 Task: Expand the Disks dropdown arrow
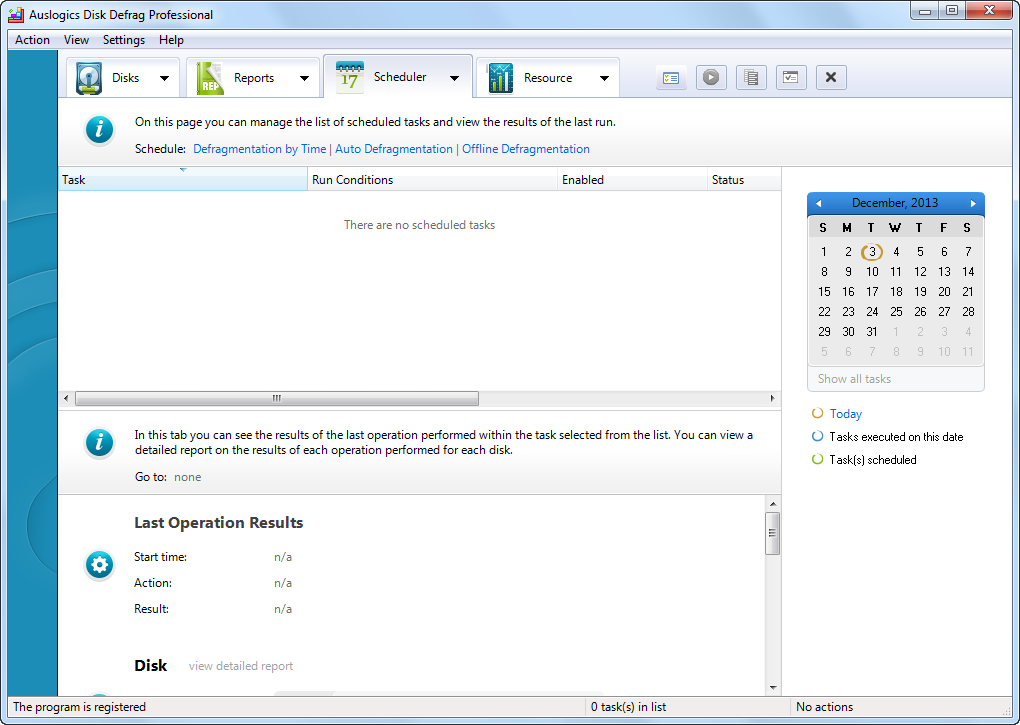[x=165, y=78]
